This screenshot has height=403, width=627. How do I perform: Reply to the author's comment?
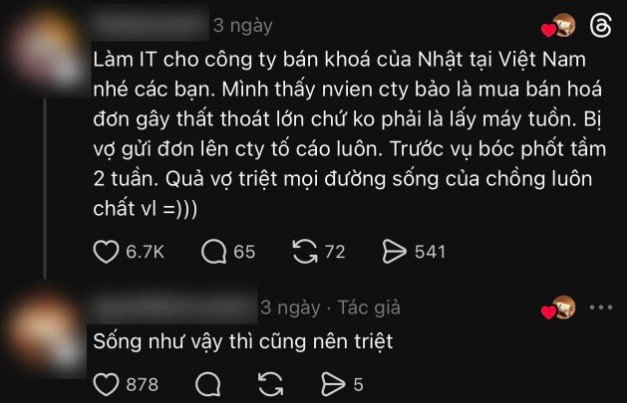pos(208,385)
